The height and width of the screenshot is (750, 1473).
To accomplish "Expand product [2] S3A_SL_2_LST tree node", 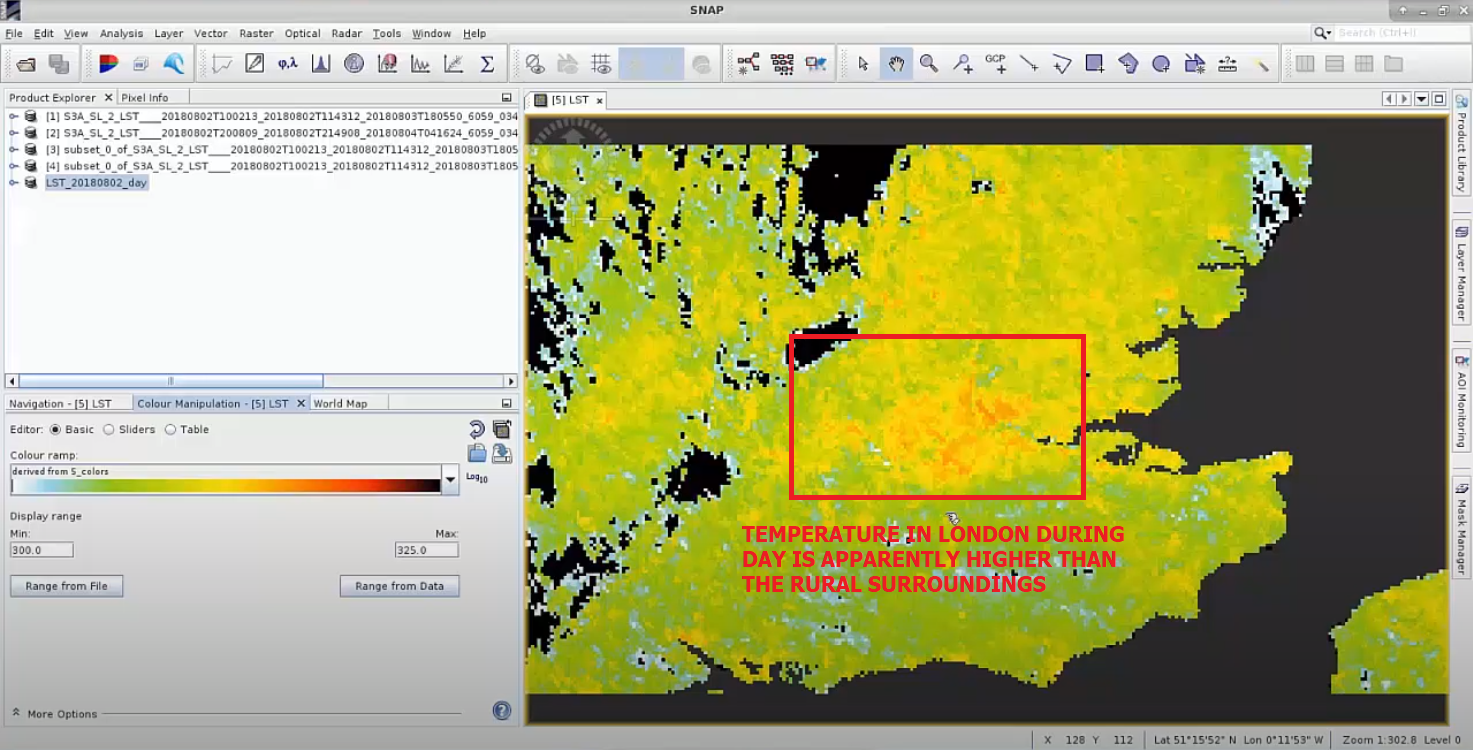I will (x=14, y=133).
